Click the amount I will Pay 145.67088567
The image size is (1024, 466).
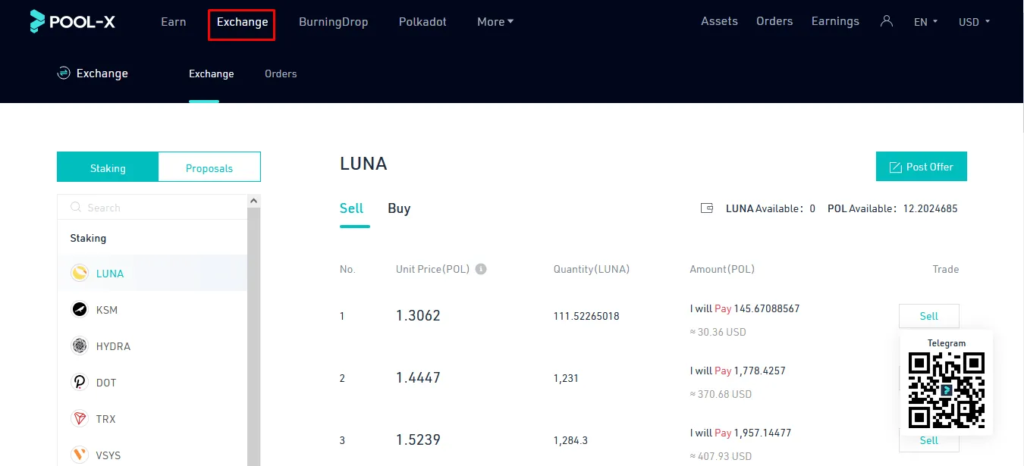[744, 308]
